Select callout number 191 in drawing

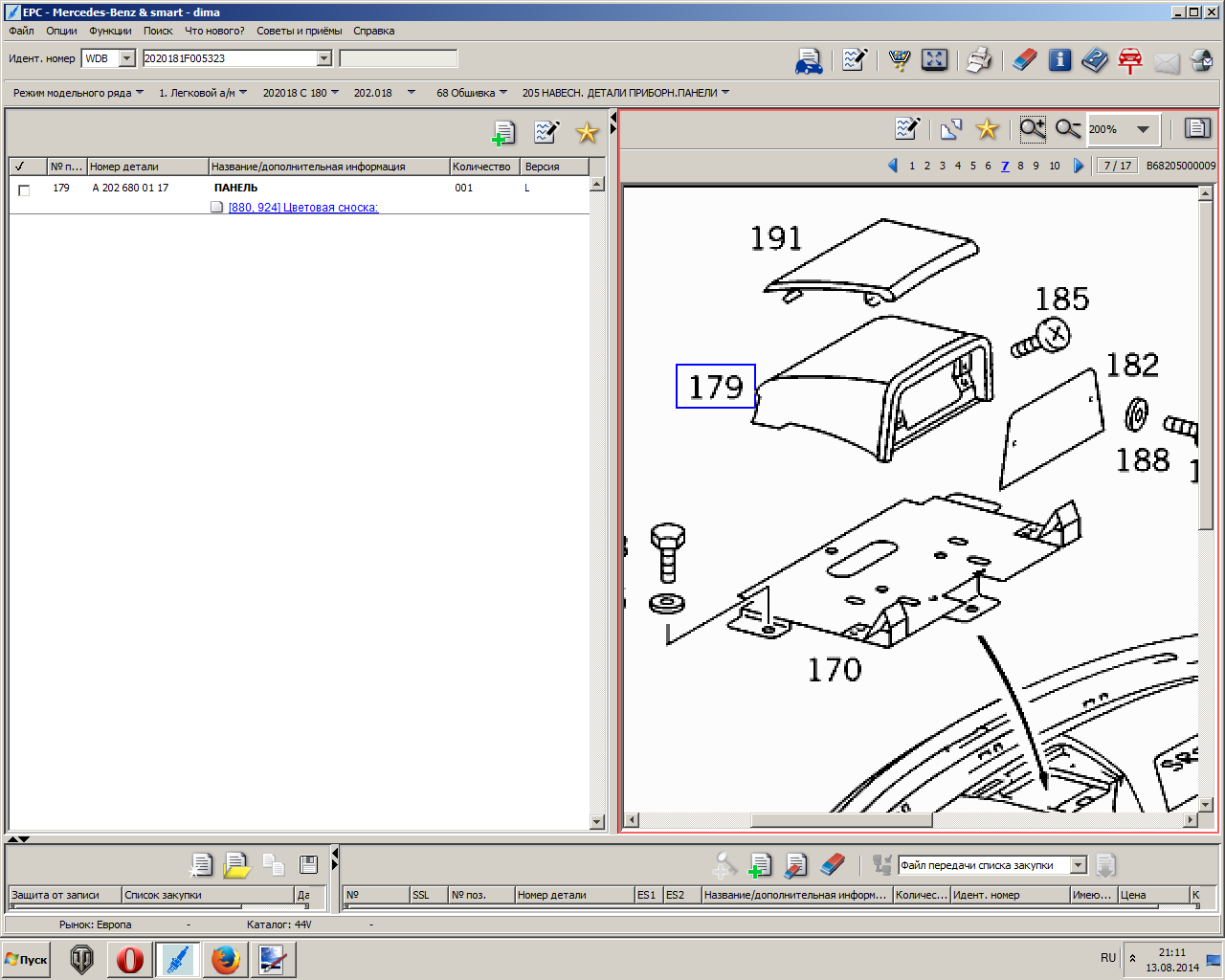coord(775,237)
